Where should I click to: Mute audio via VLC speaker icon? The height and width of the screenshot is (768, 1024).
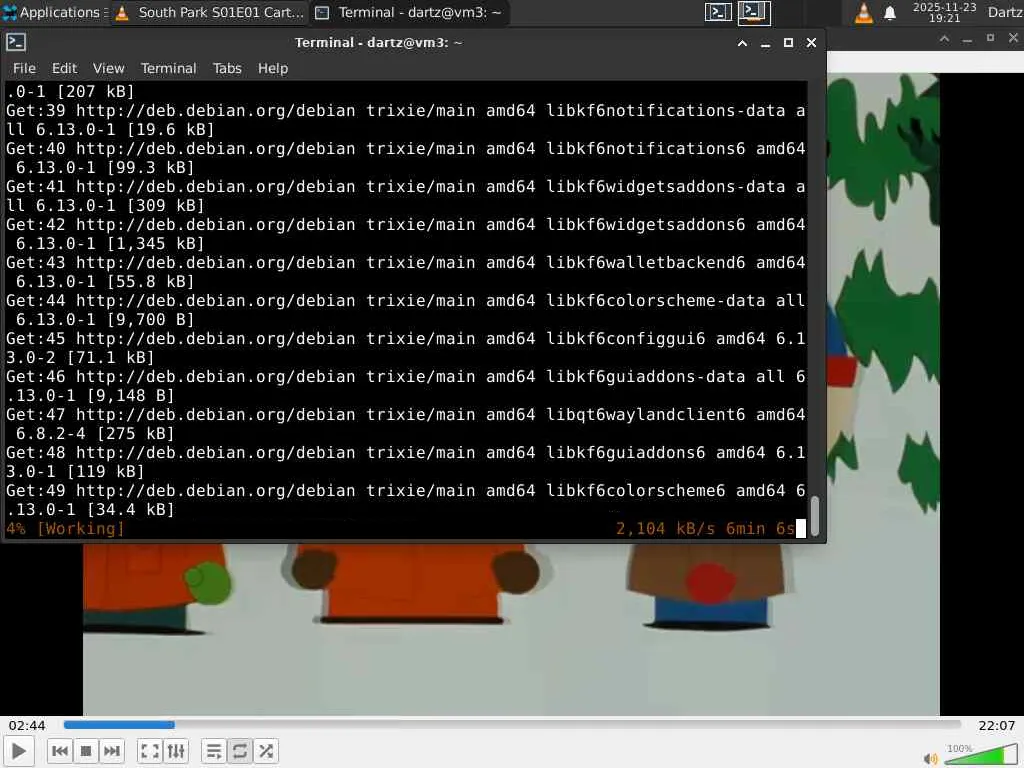931,758
